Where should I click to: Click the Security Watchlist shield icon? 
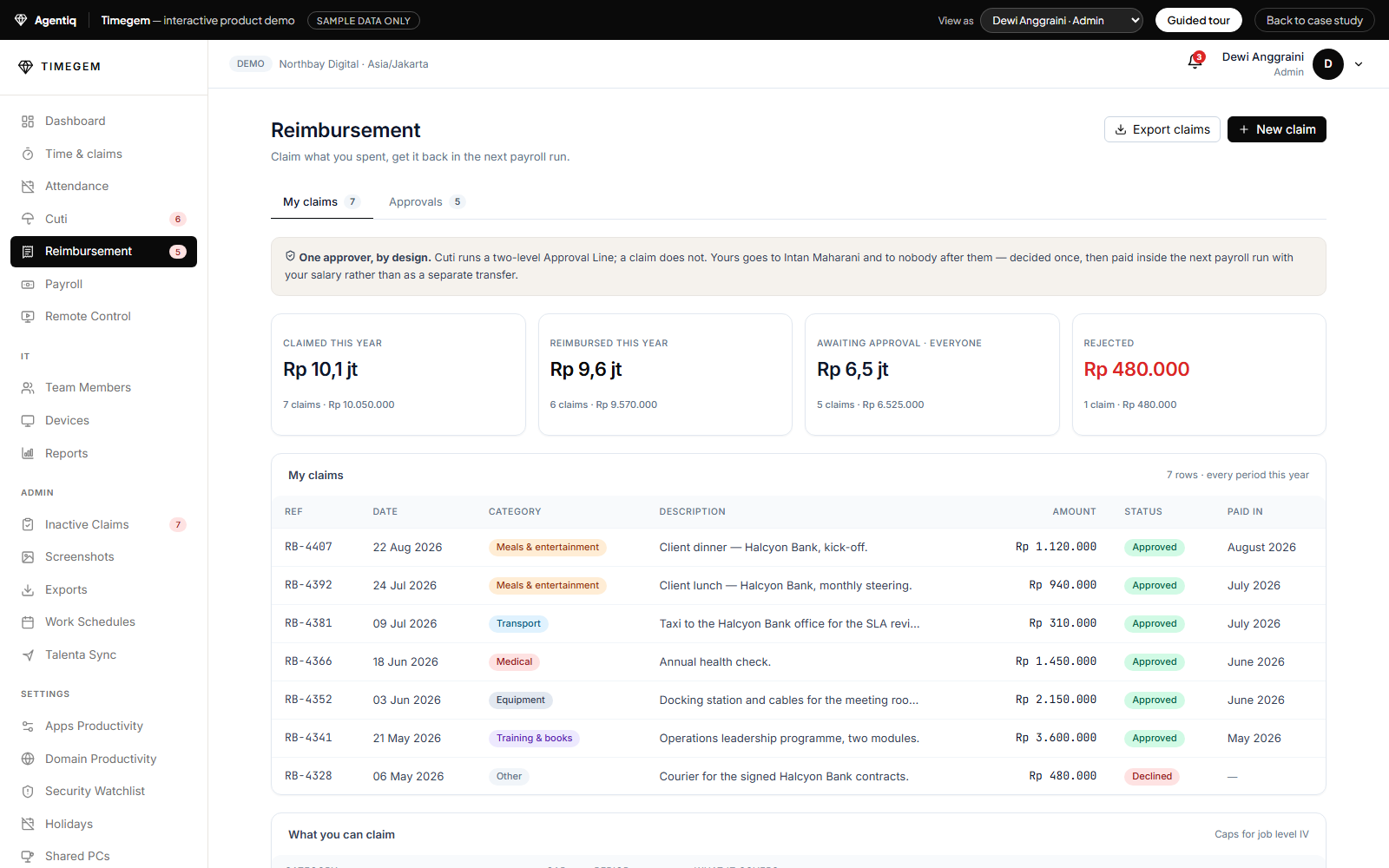[x=28, y=792]
